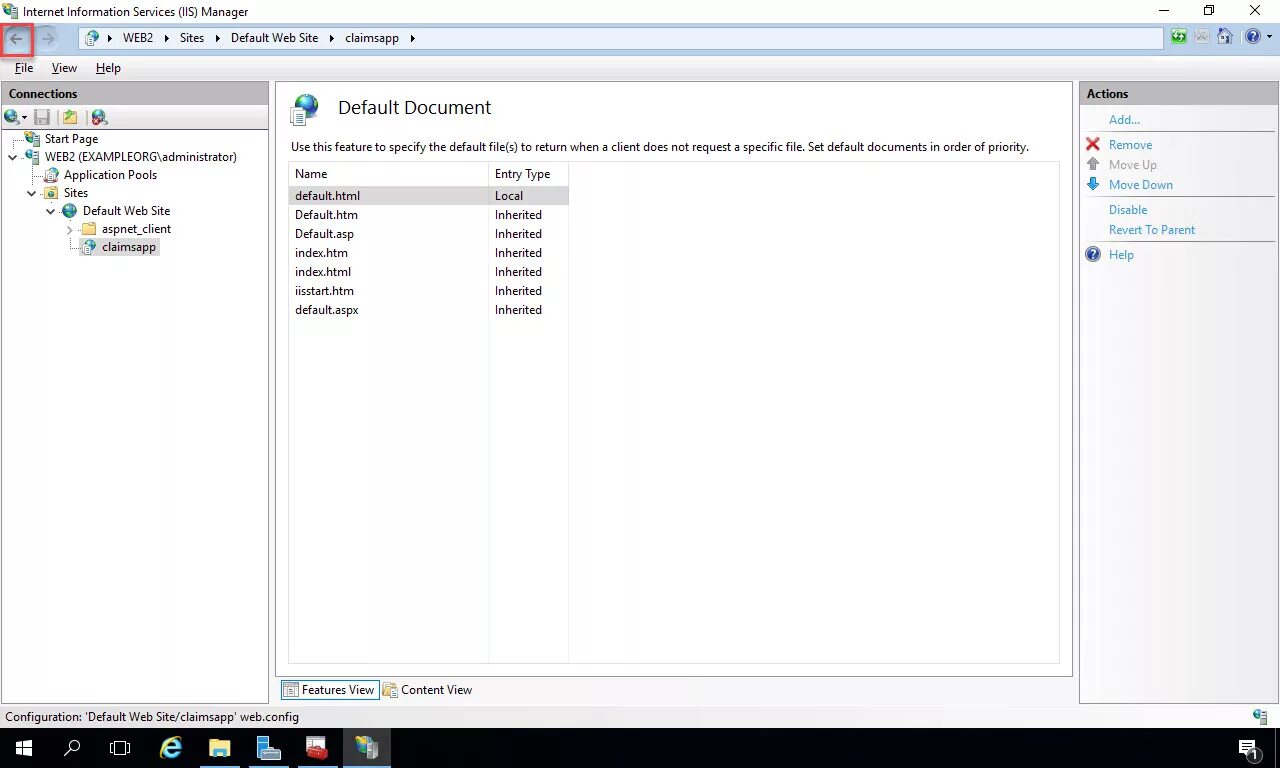Click the Up folder icon in Connections toolbar
Screen dimensions: 1280x768
click(x=69, y=117)
